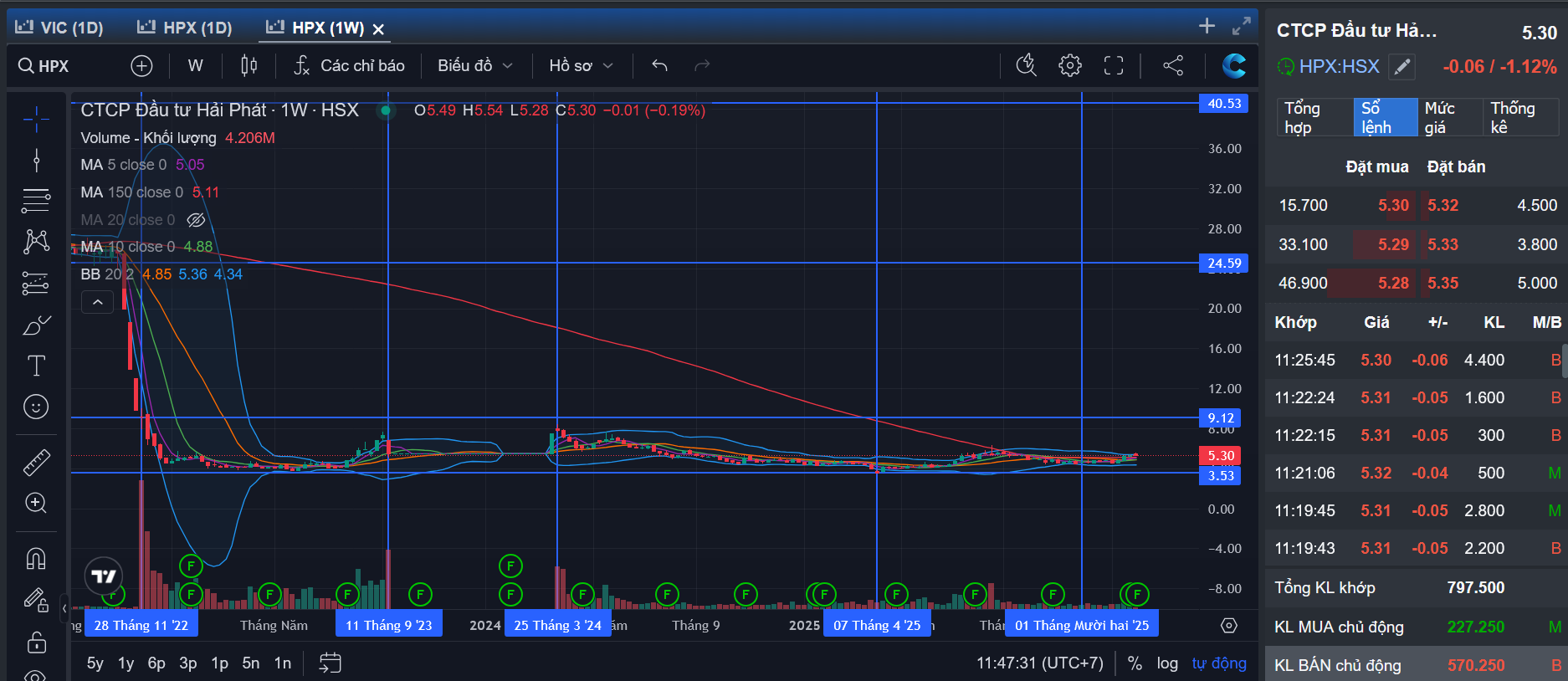Screen dimensions: 1568x681
Task: Set chart range to 5y
Action: coord(95,663)
